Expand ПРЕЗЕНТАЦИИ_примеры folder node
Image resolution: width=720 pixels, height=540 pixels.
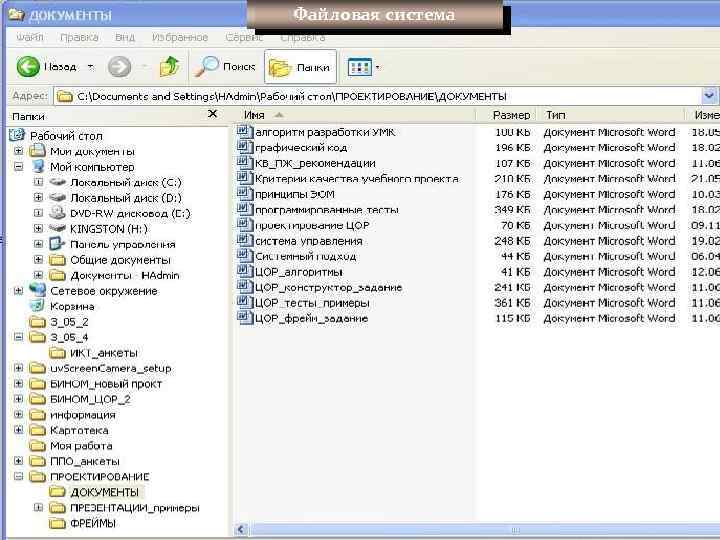39,508
